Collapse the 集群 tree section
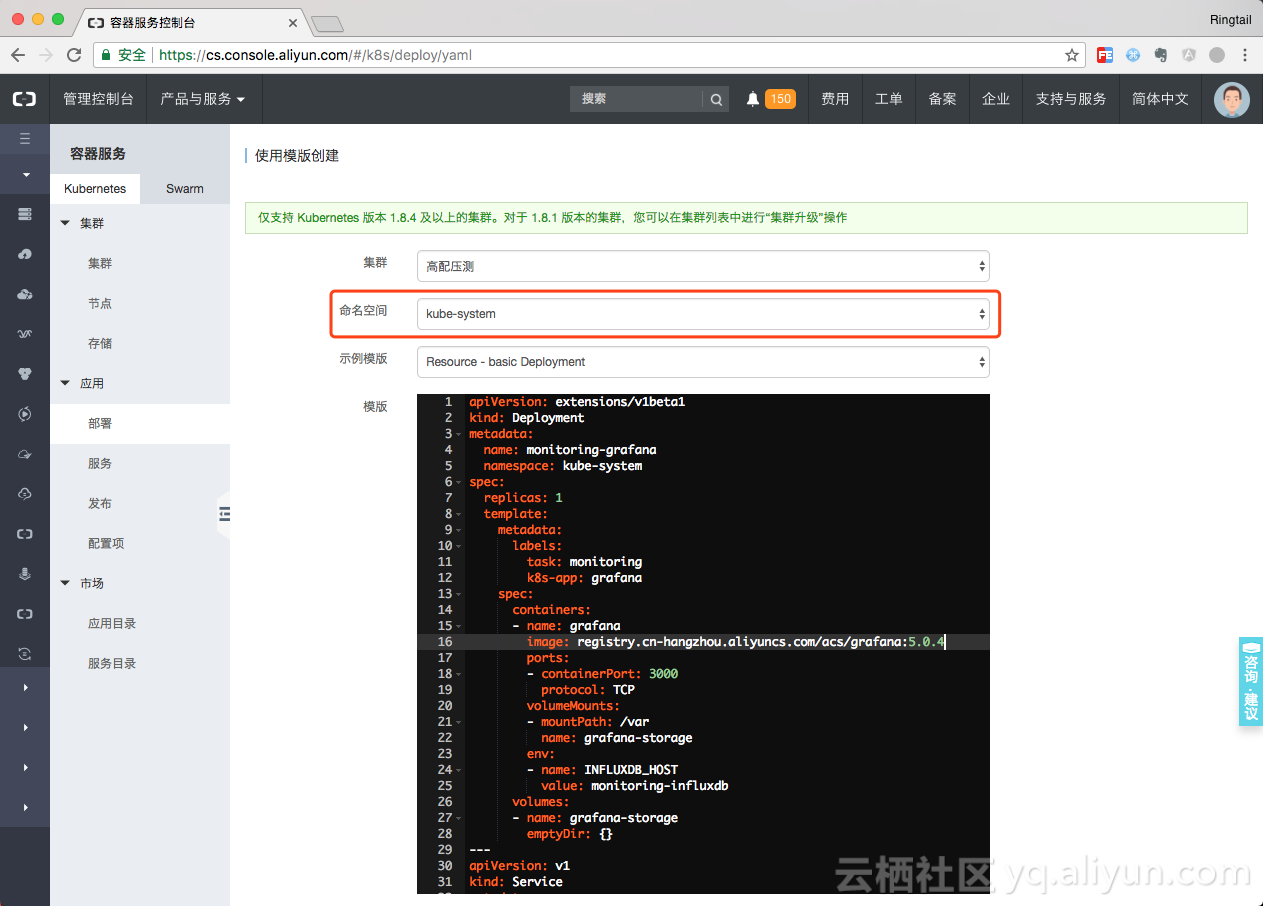 tap(66, 223)
